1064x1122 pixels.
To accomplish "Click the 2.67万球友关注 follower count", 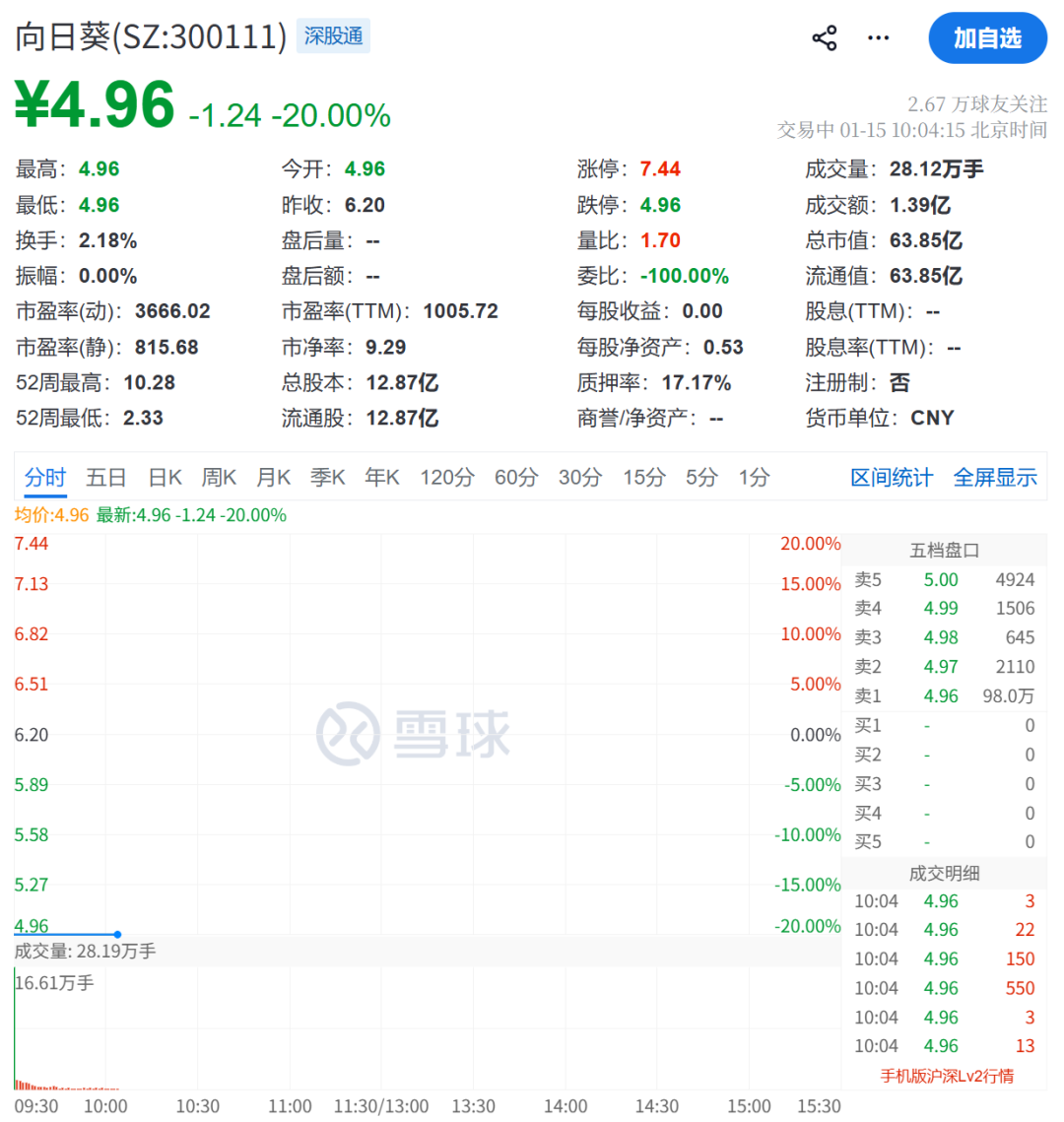I will 977,102.
